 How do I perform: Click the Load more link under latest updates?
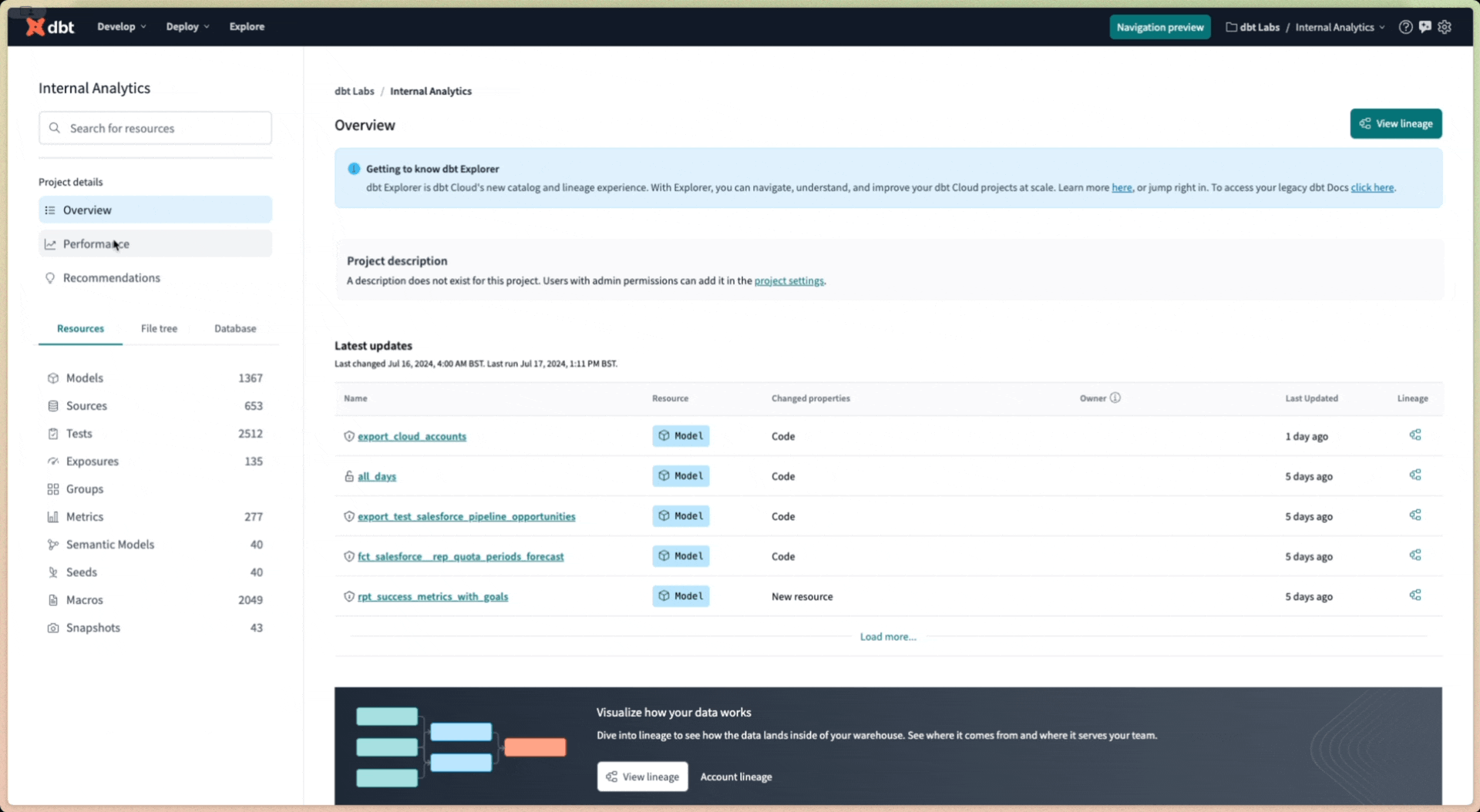pos(887,636)
